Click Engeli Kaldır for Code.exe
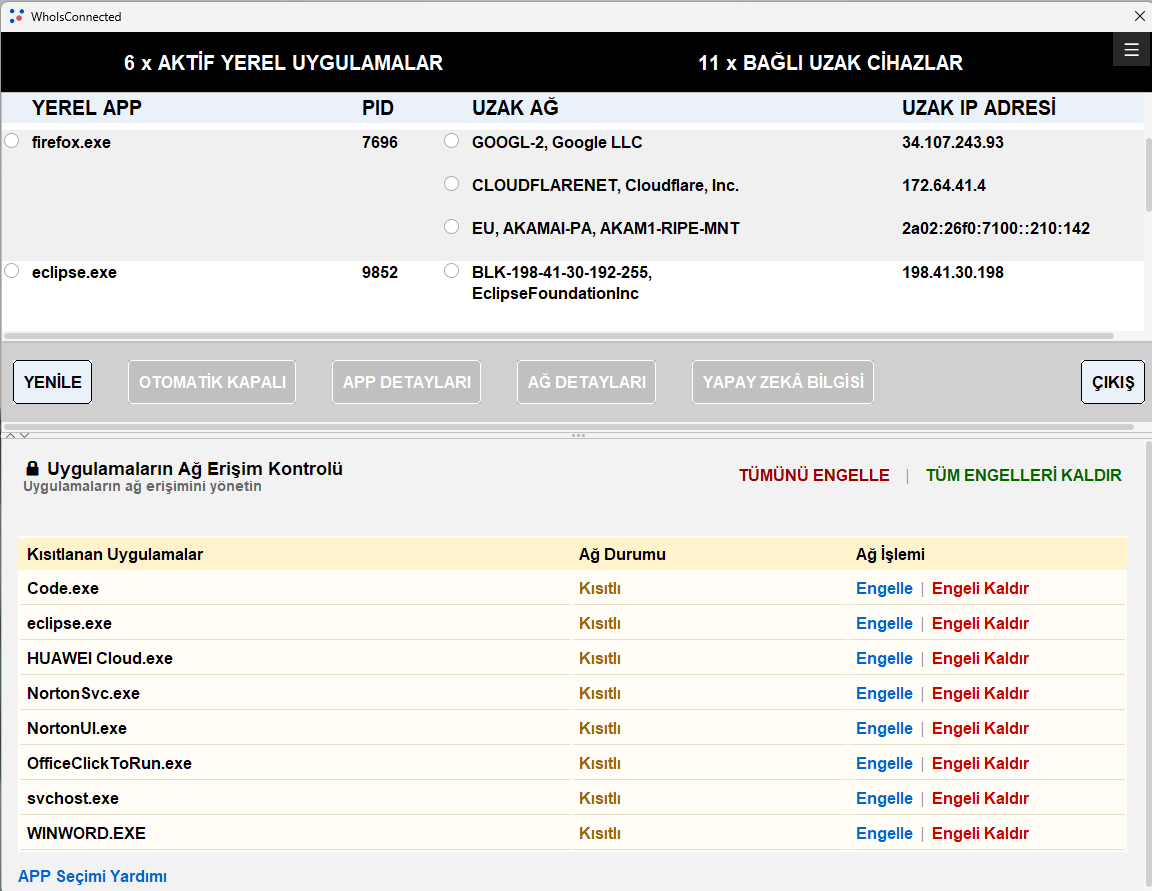The image size is (1152, 891). 980,588
